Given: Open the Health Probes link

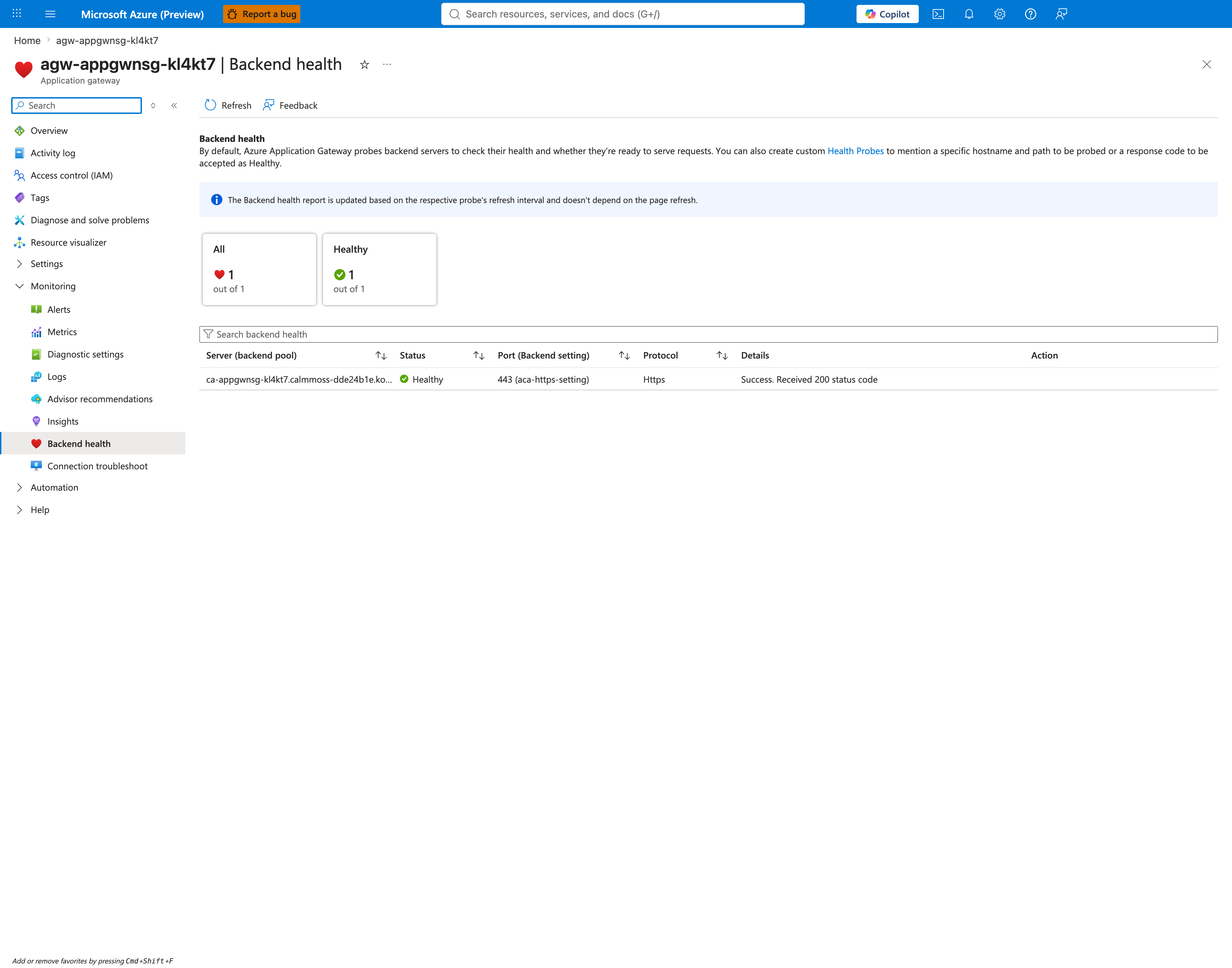Looking at the screenshot, I should click(x=855, y=151).
